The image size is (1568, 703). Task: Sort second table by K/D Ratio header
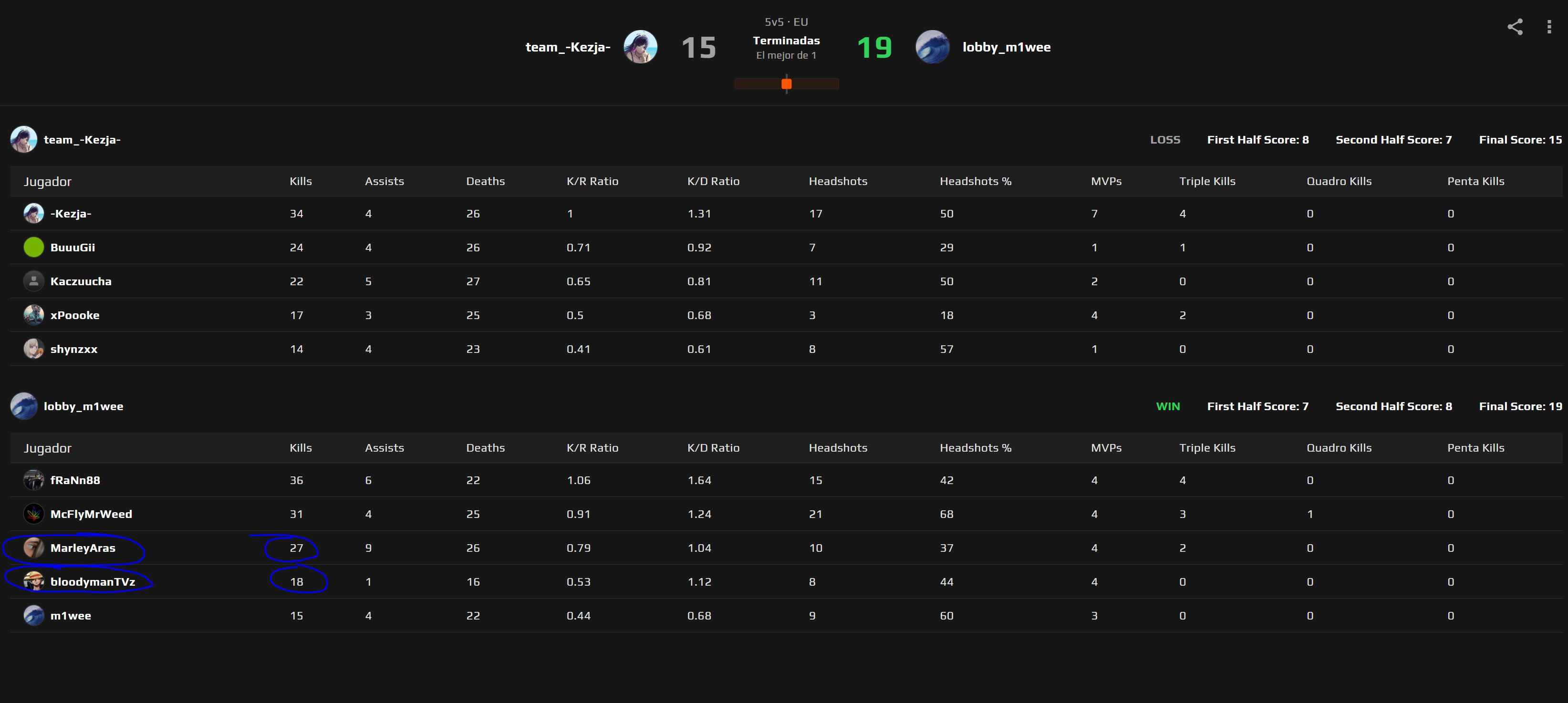(713, 448)
